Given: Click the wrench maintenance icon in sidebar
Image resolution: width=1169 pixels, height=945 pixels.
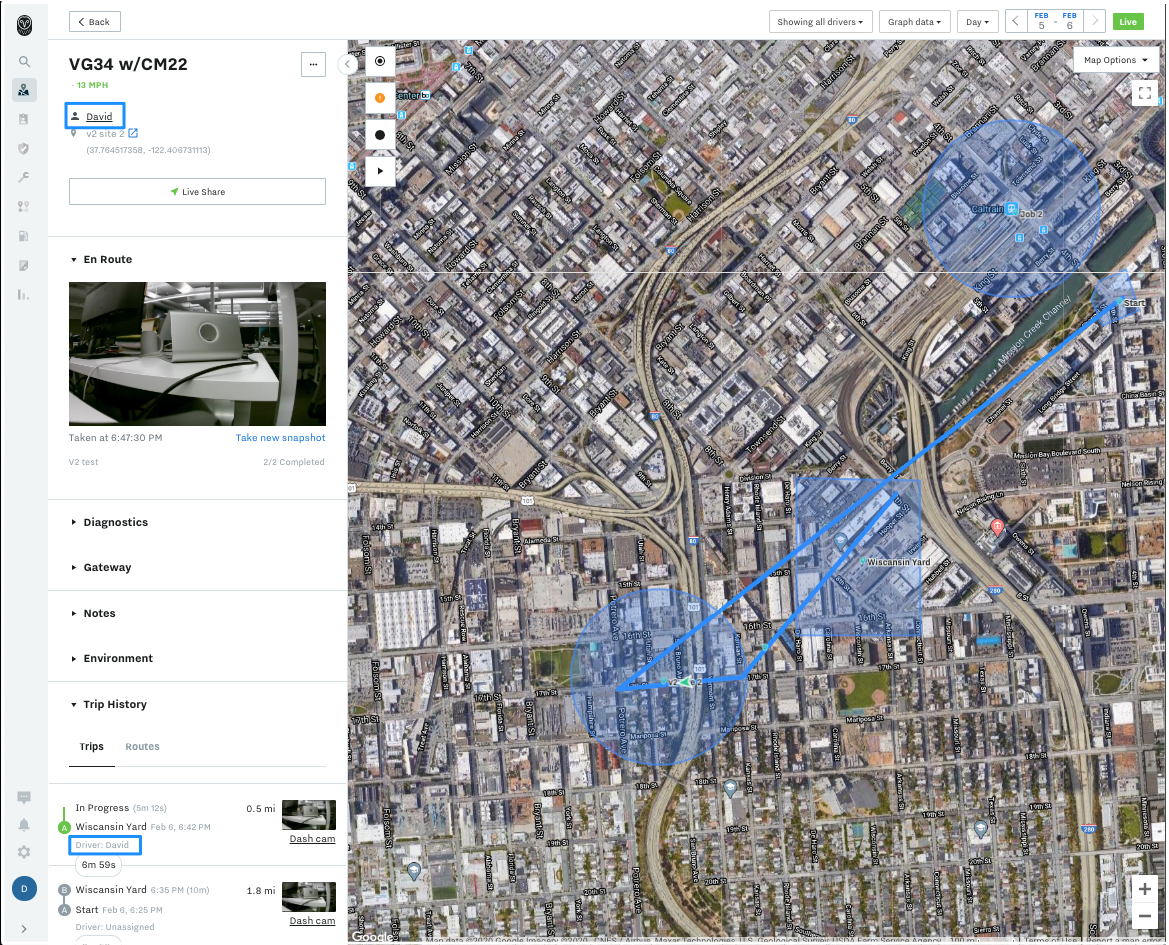Looking at the screenshot, I should (x=24, y=177).
